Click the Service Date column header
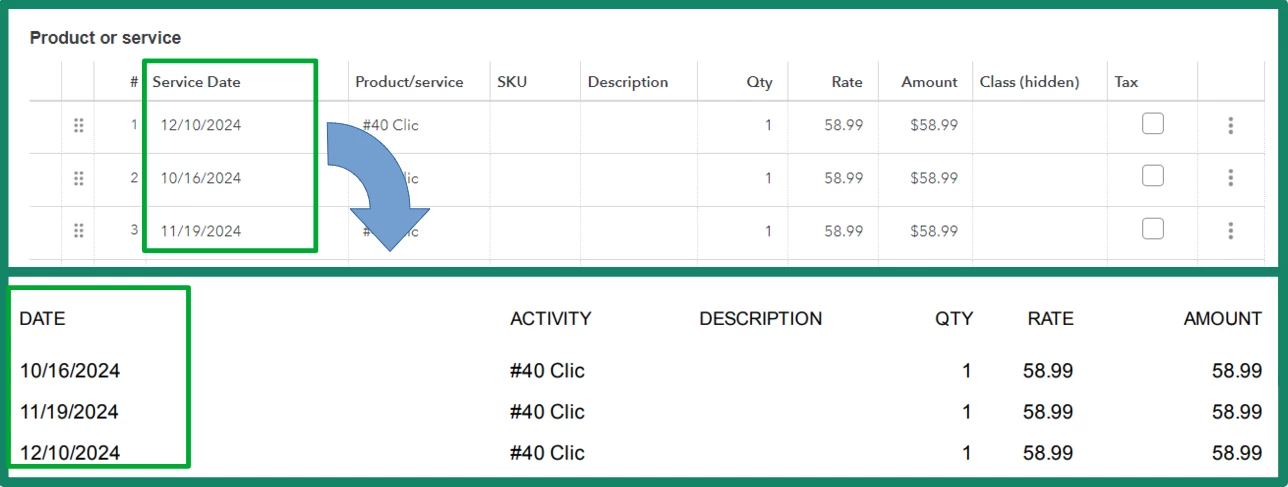Image resolution: width=1288 pixels, height=487 pixels. click(x=196, y=82)
